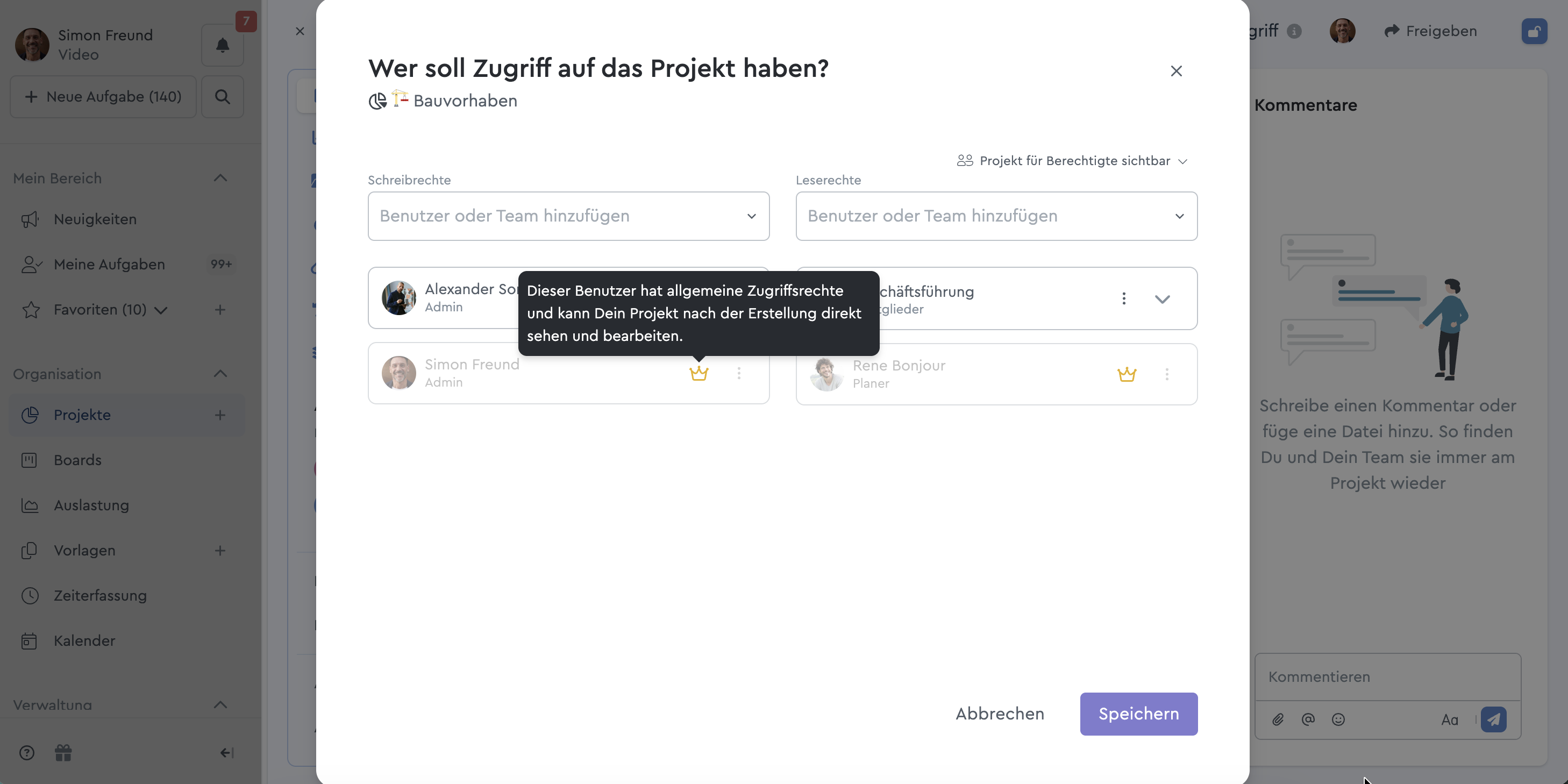Expand the Geschäftsführung team members chevron
Image resolution: width=1568 pixels, height=784 pixels.
coord(1162,299)
